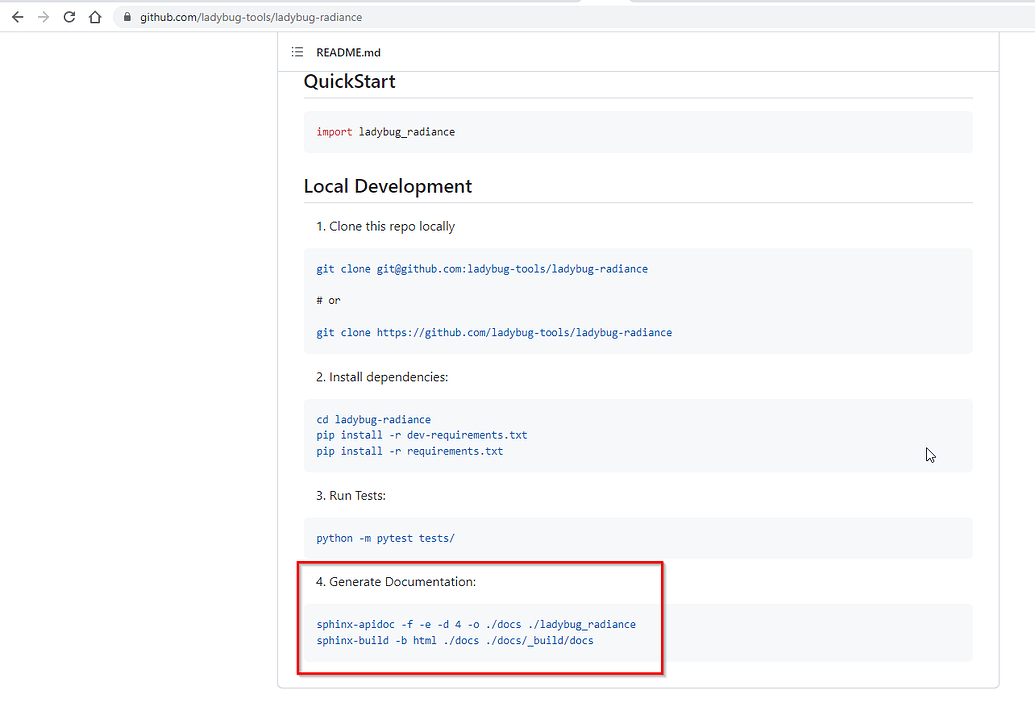
Task: Click the cd ladybug-radiance command
Action: click(373, 420)
